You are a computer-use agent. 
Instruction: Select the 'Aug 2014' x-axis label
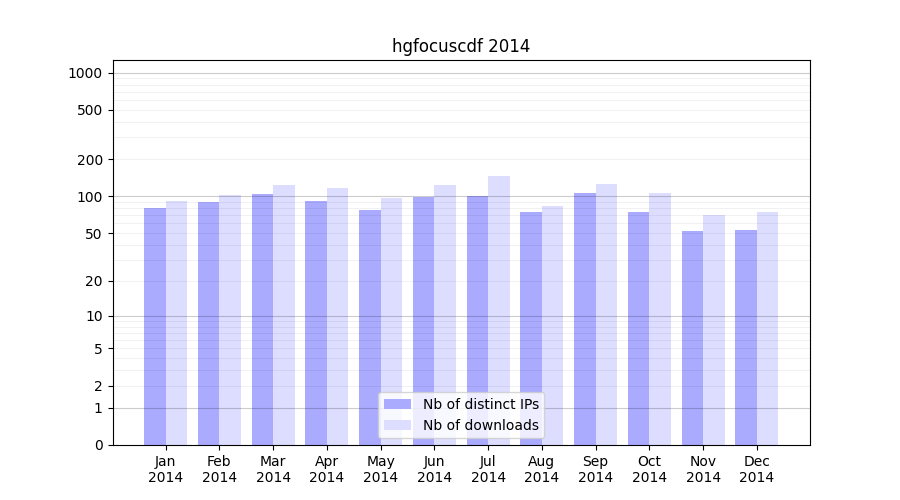(542, 469)
